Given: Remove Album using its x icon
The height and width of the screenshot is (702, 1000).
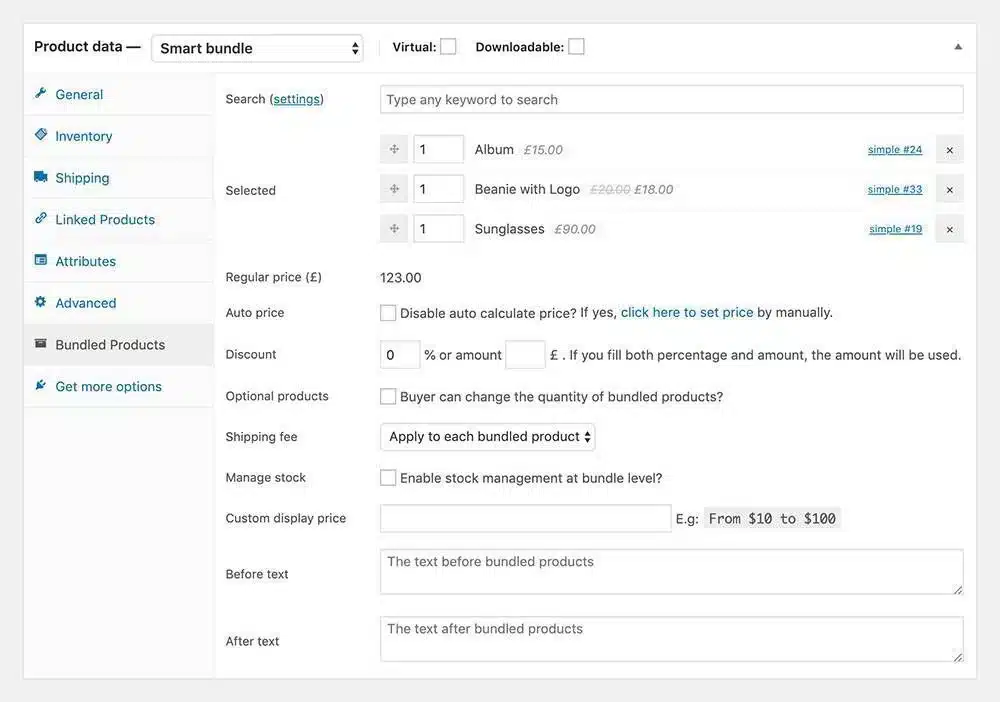Looking at the screenshot, I should [x=949, y=150].
